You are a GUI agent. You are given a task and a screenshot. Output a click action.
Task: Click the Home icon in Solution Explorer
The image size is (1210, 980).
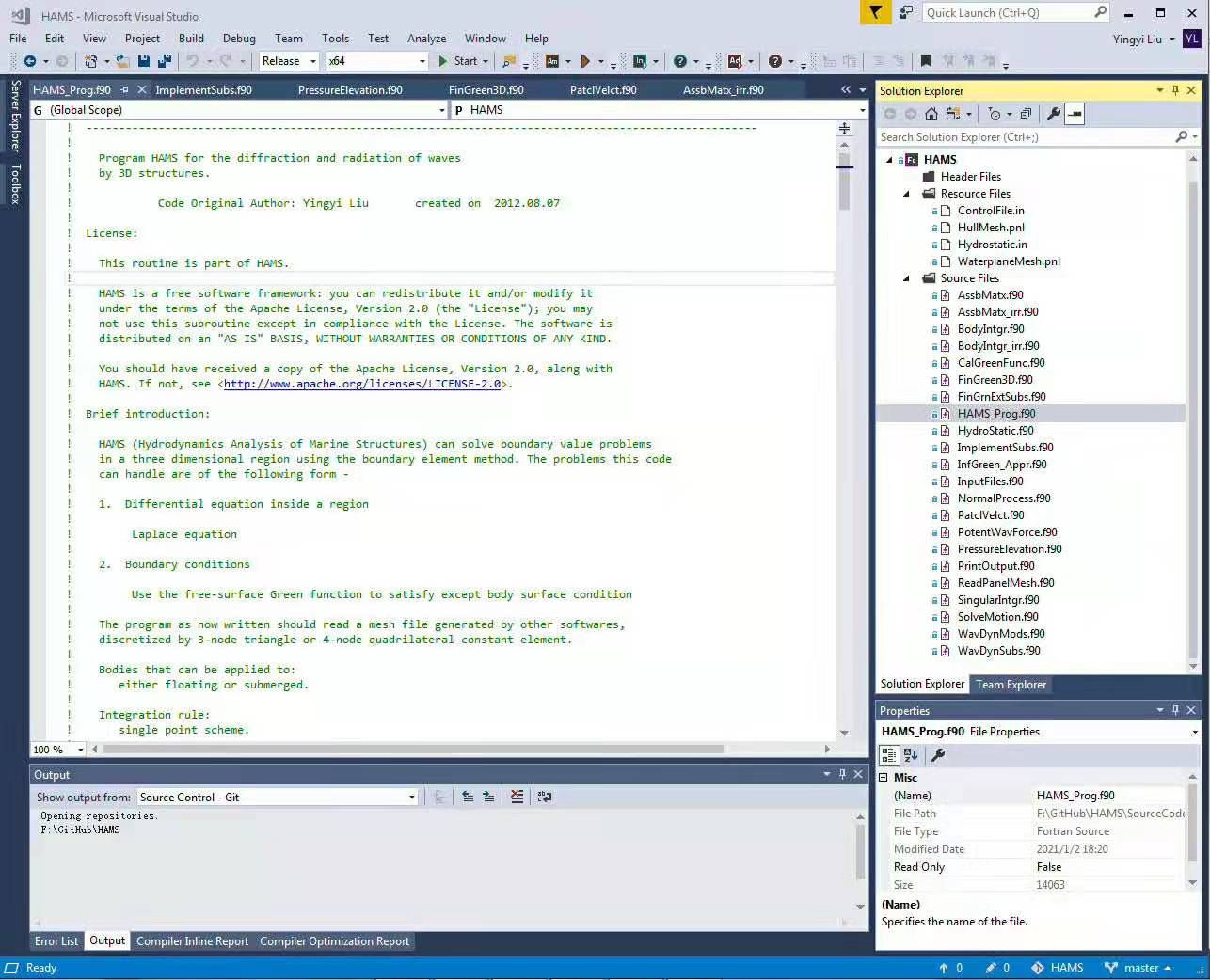click(931, 114)
